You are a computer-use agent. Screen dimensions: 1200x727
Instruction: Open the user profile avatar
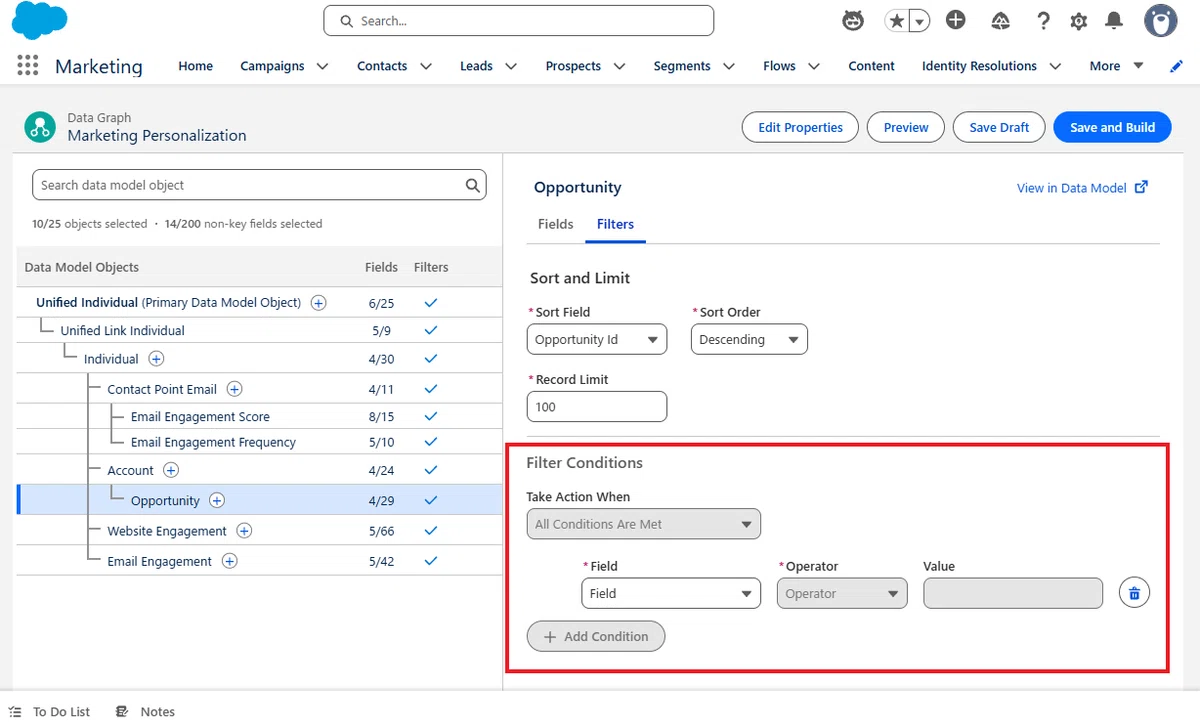[1161, 20]
